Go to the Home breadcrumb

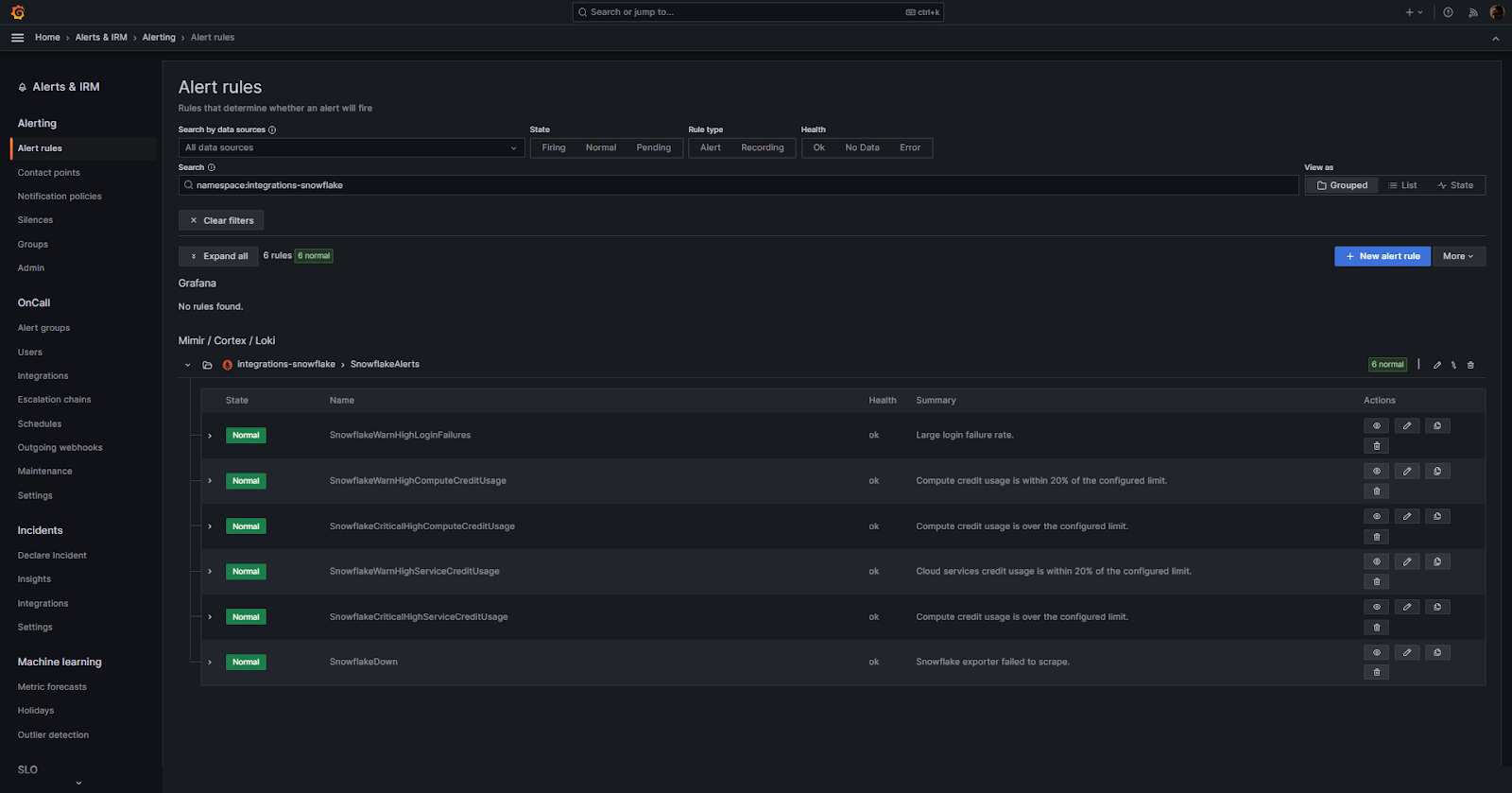tap(47, 38)
